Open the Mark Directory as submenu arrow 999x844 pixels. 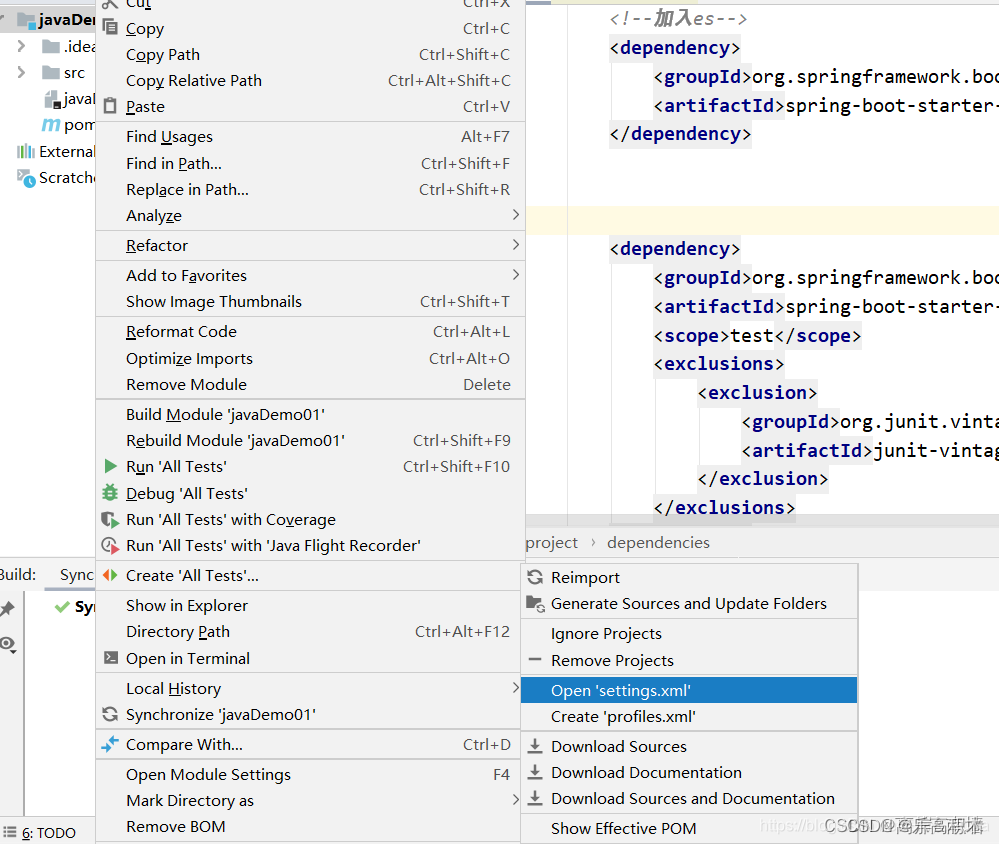[515, 799]
